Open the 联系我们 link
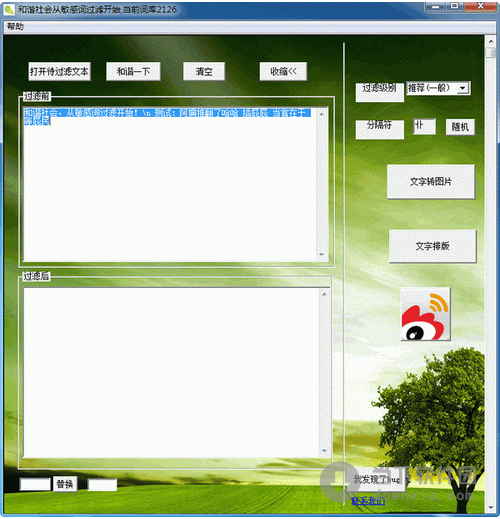Image resolution: width=500 pixels, height=519 pixels. (368, 501)
